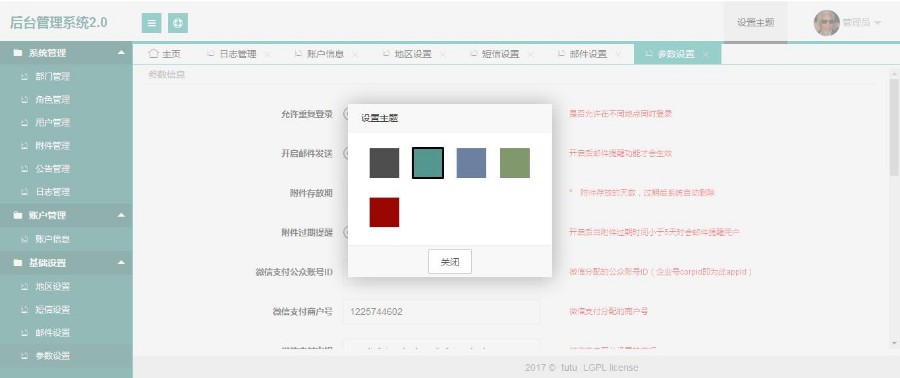The width and height of the screenshot is (900, 378).
Task: Choose the dark gray theme swatch
Action: pos(384,163)
